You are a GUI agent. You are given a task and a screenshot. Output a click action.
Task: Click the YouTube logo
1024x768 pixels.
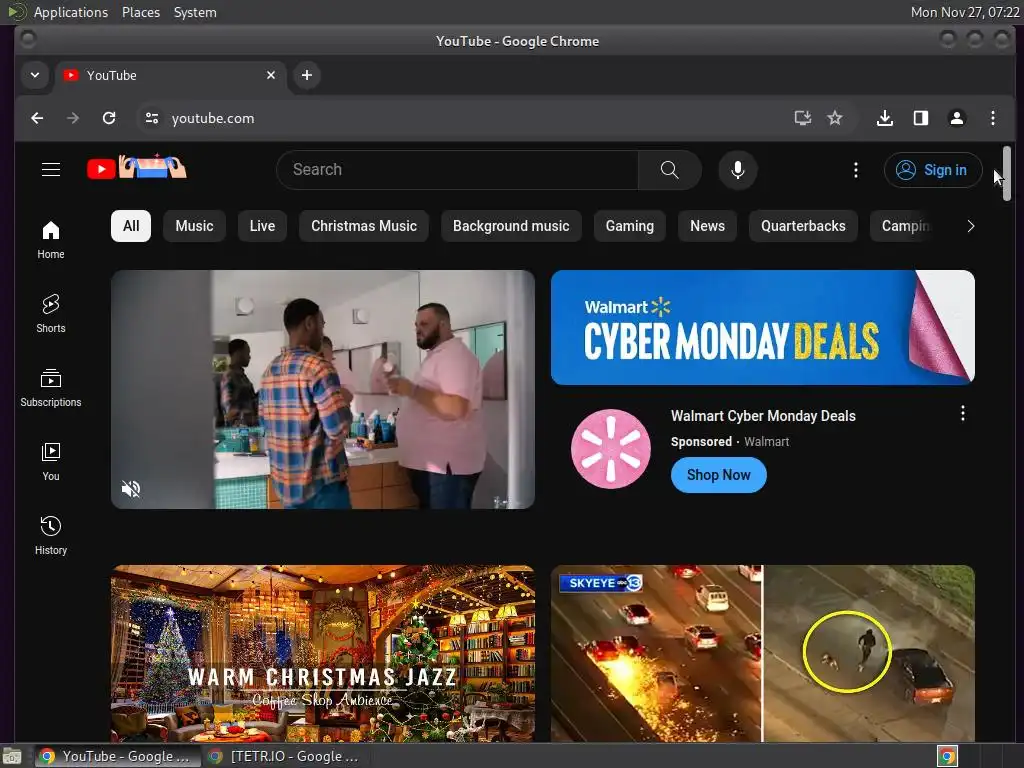point(136,168)
